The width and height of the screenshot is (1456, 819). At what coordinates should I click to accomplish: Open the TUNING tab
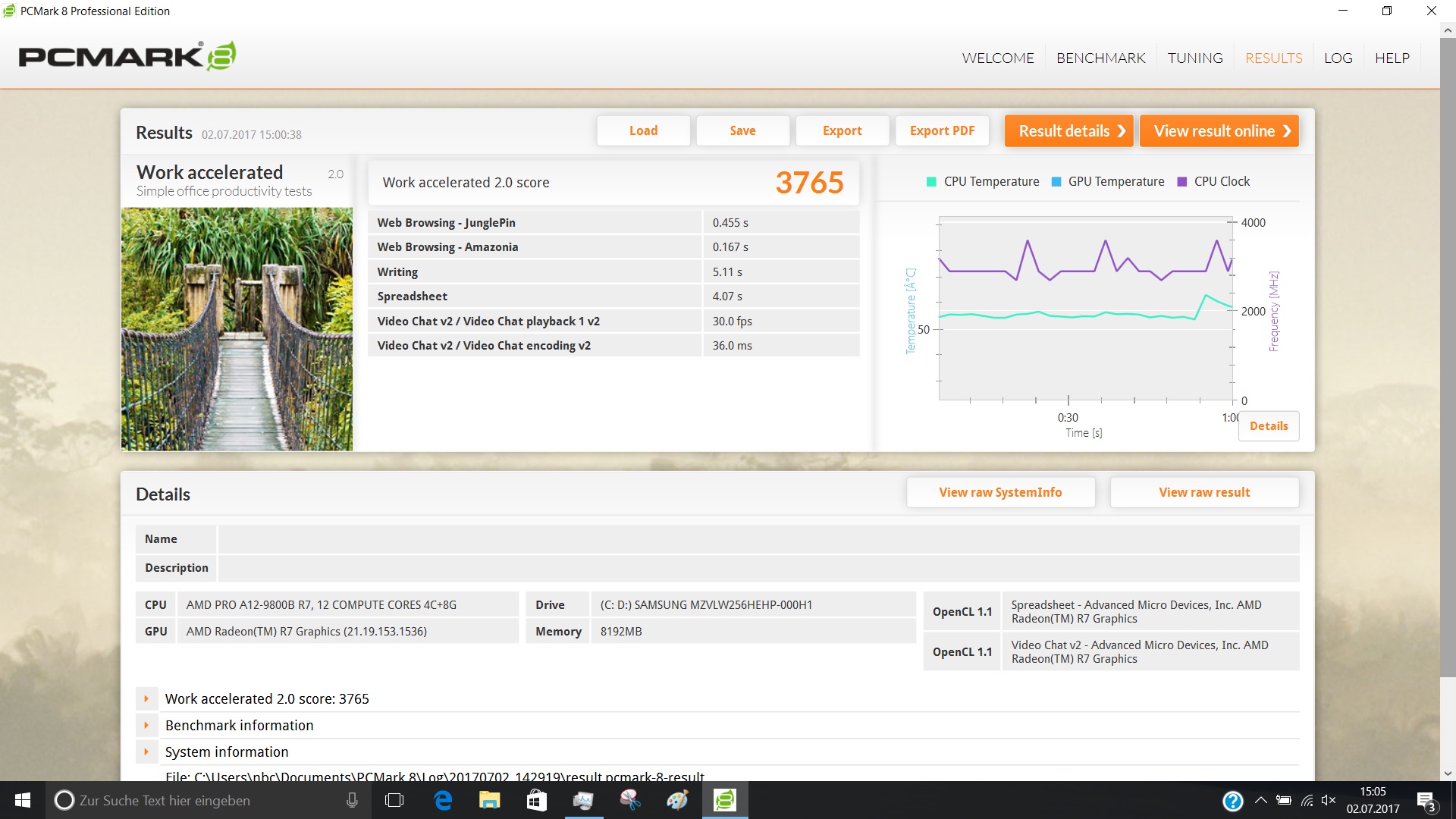pyautogui.click(x=1194, y=58)
